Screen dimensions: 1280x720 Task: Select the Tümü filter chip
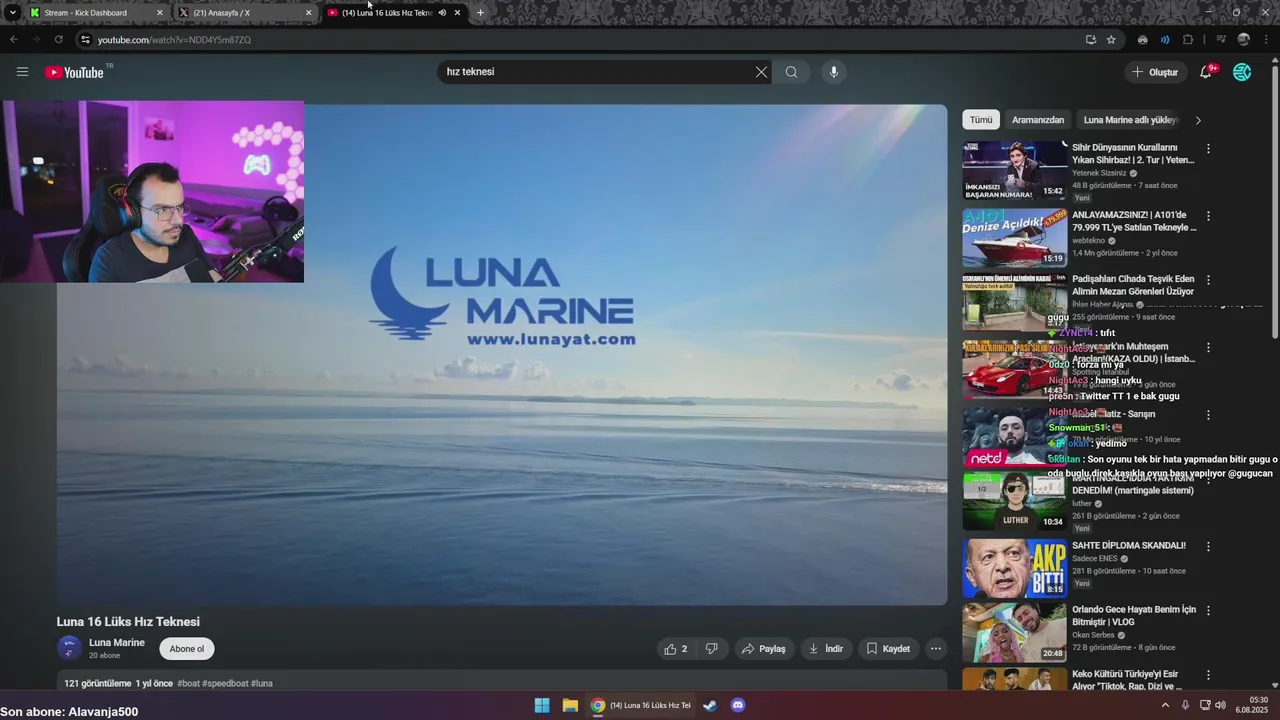point(981,120)
